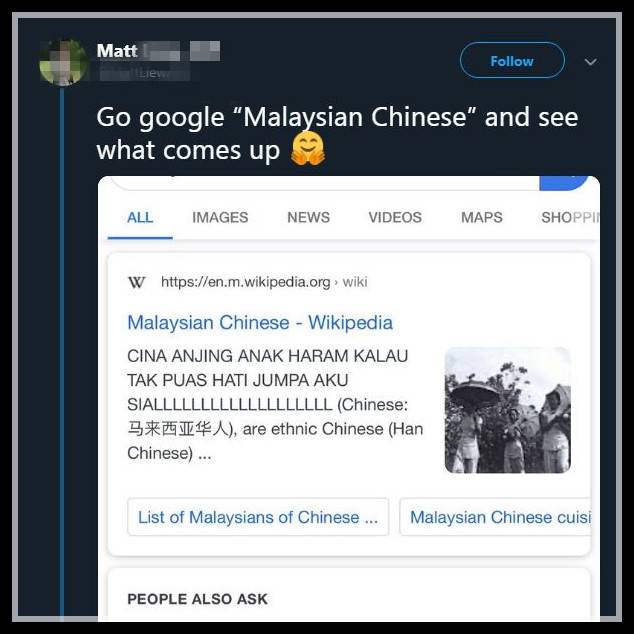634x634 pixels.
Task: Open the MAPS tab
Action: pyautogui.click(x=482, y=218)
